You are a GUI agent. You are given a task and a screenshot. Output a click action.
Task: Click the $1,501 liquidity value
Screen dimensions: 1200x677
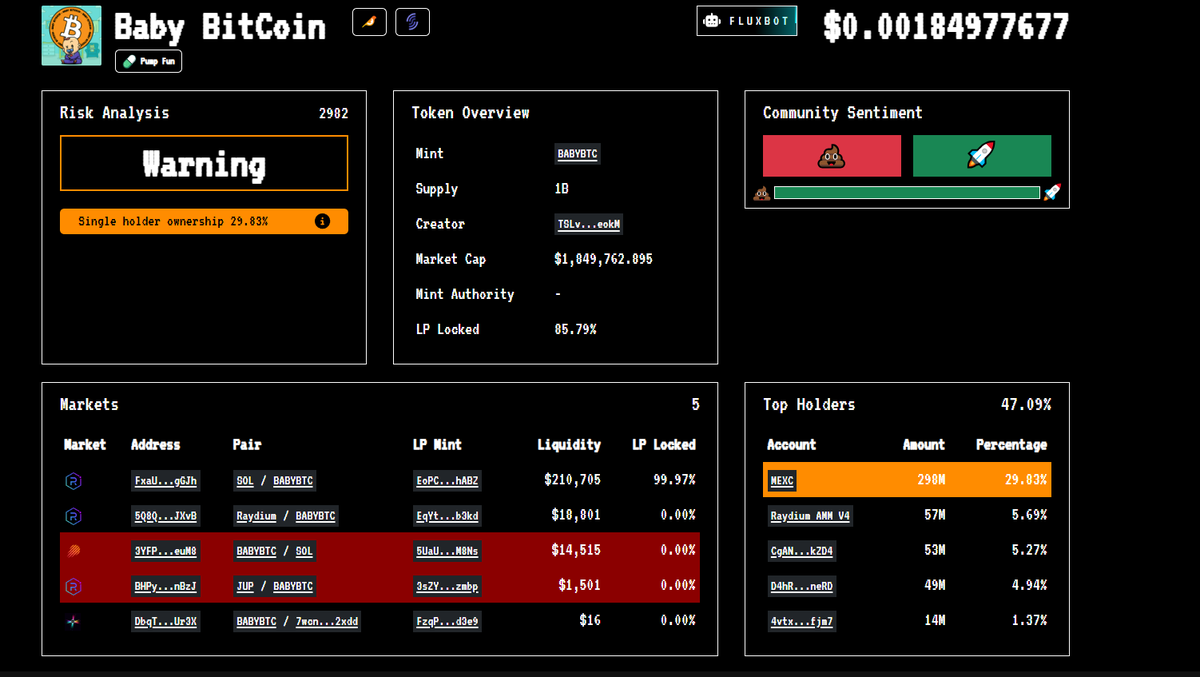coord(580,585)
